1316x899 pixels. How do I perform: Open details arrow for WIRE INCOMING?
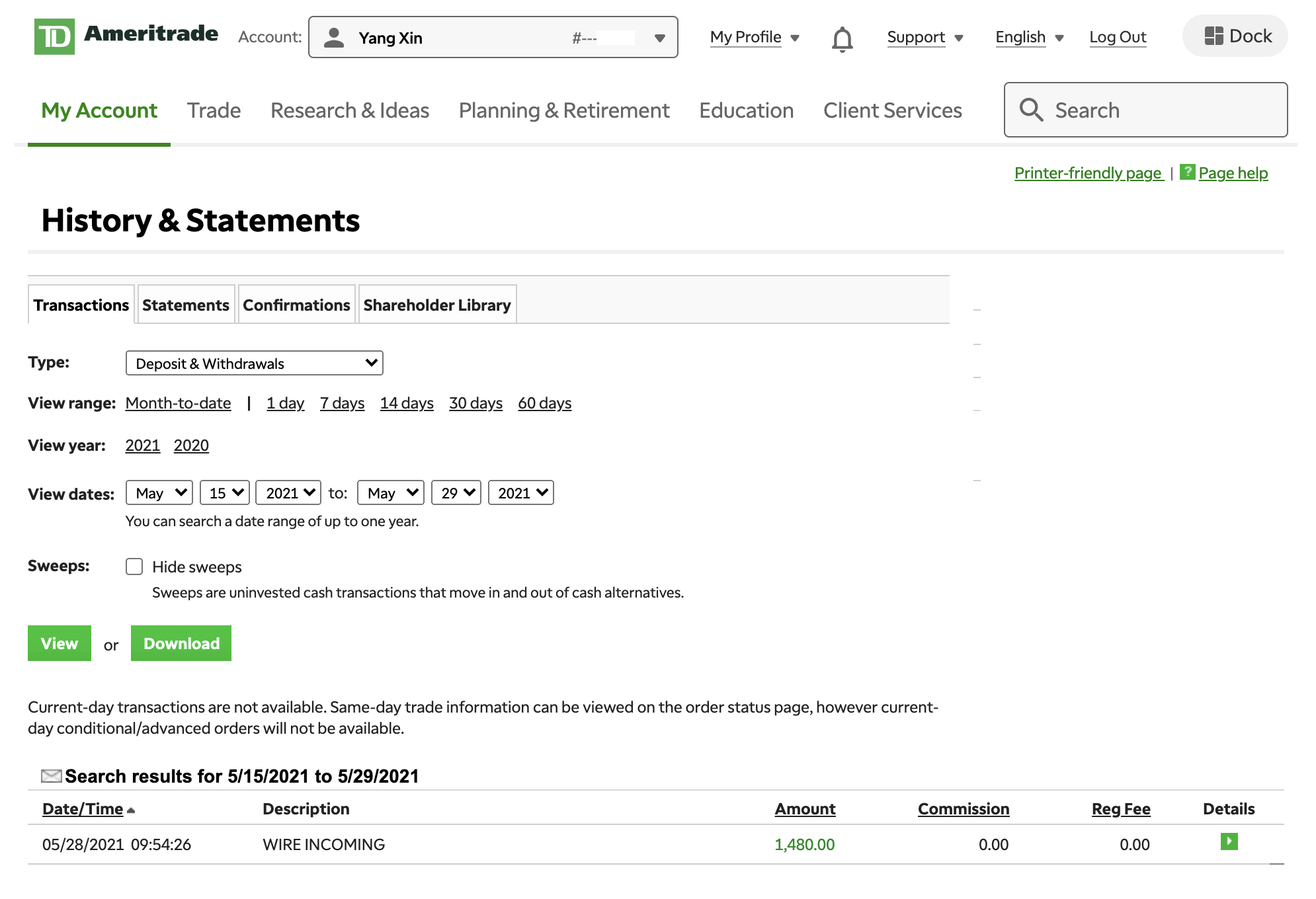1229,841
